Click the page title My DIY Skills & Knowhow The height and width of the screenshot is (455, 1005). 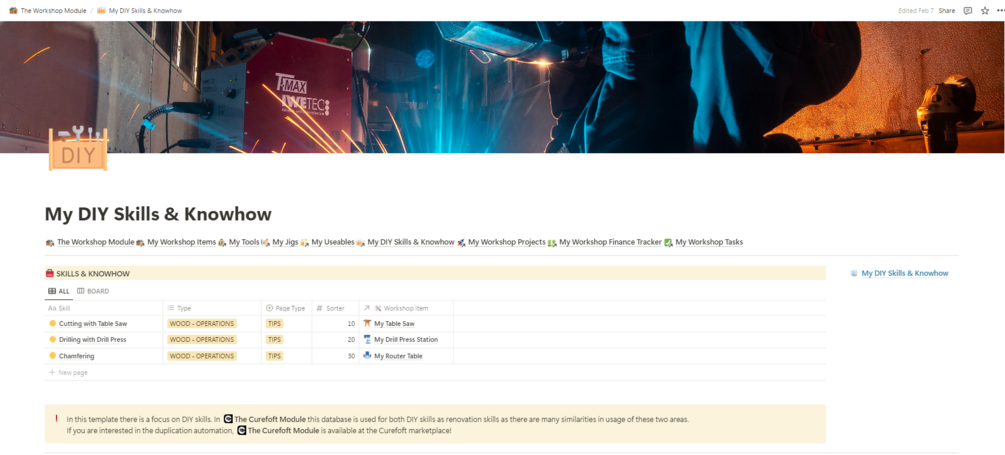click(x=158, y=213)
